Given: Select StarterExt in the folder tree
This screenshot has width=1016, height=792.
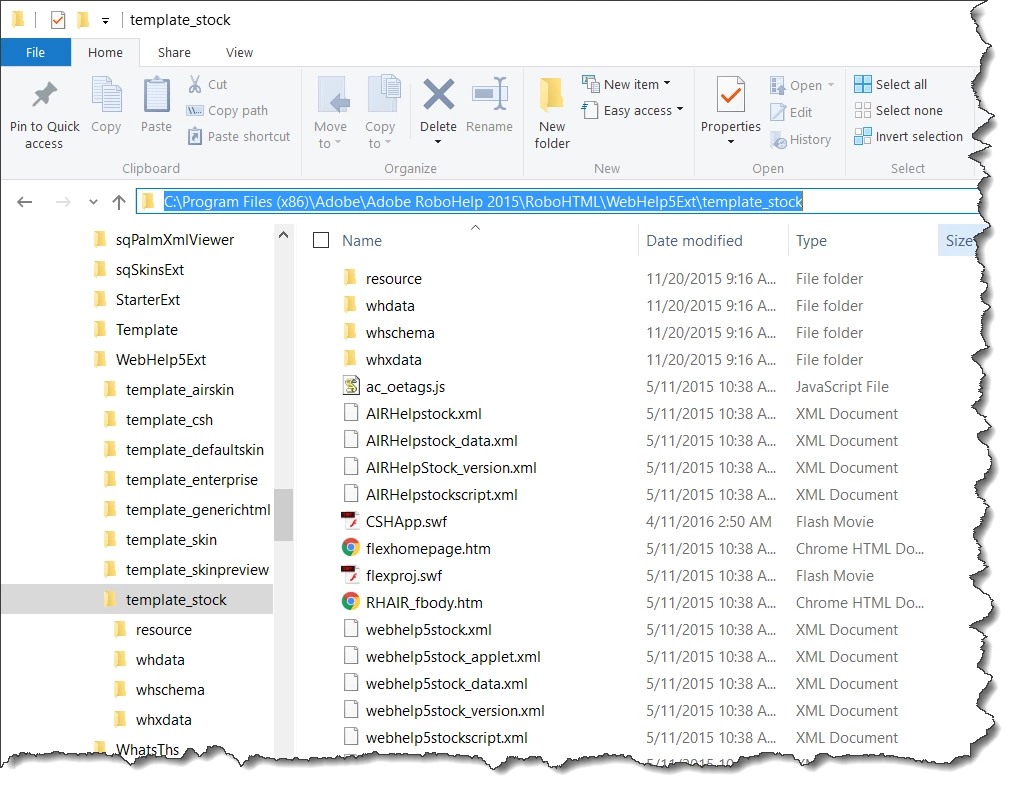Looking at the screenshot, I should coord(148,300).
